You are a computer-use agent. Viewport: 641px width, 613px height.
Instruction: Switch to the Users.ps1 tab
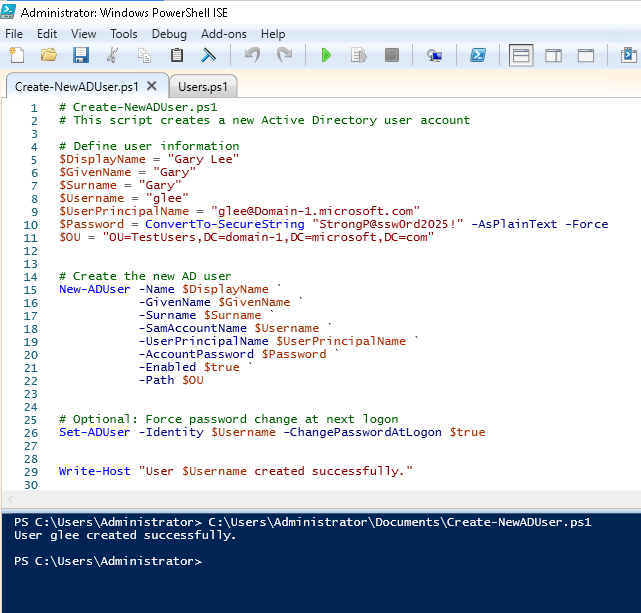click(x=203, y=87)
